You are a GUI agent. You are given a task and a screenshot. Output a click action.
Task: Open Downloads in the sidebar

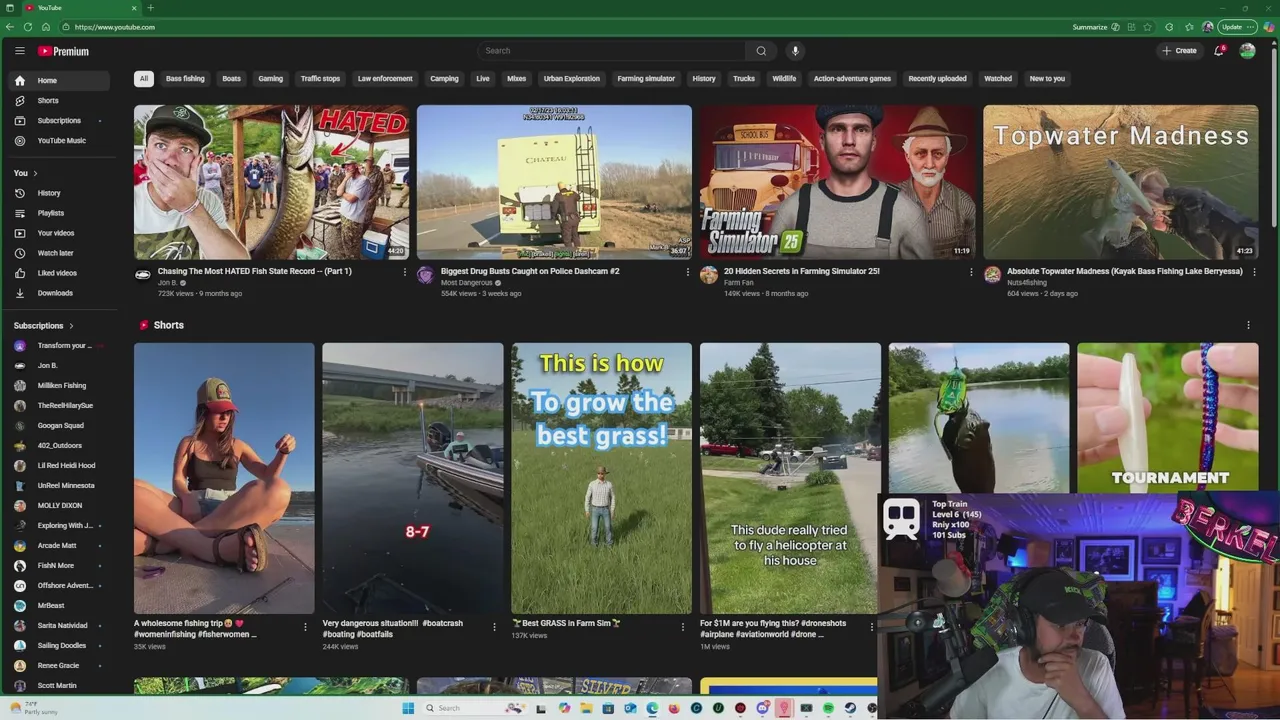(59, 293)
